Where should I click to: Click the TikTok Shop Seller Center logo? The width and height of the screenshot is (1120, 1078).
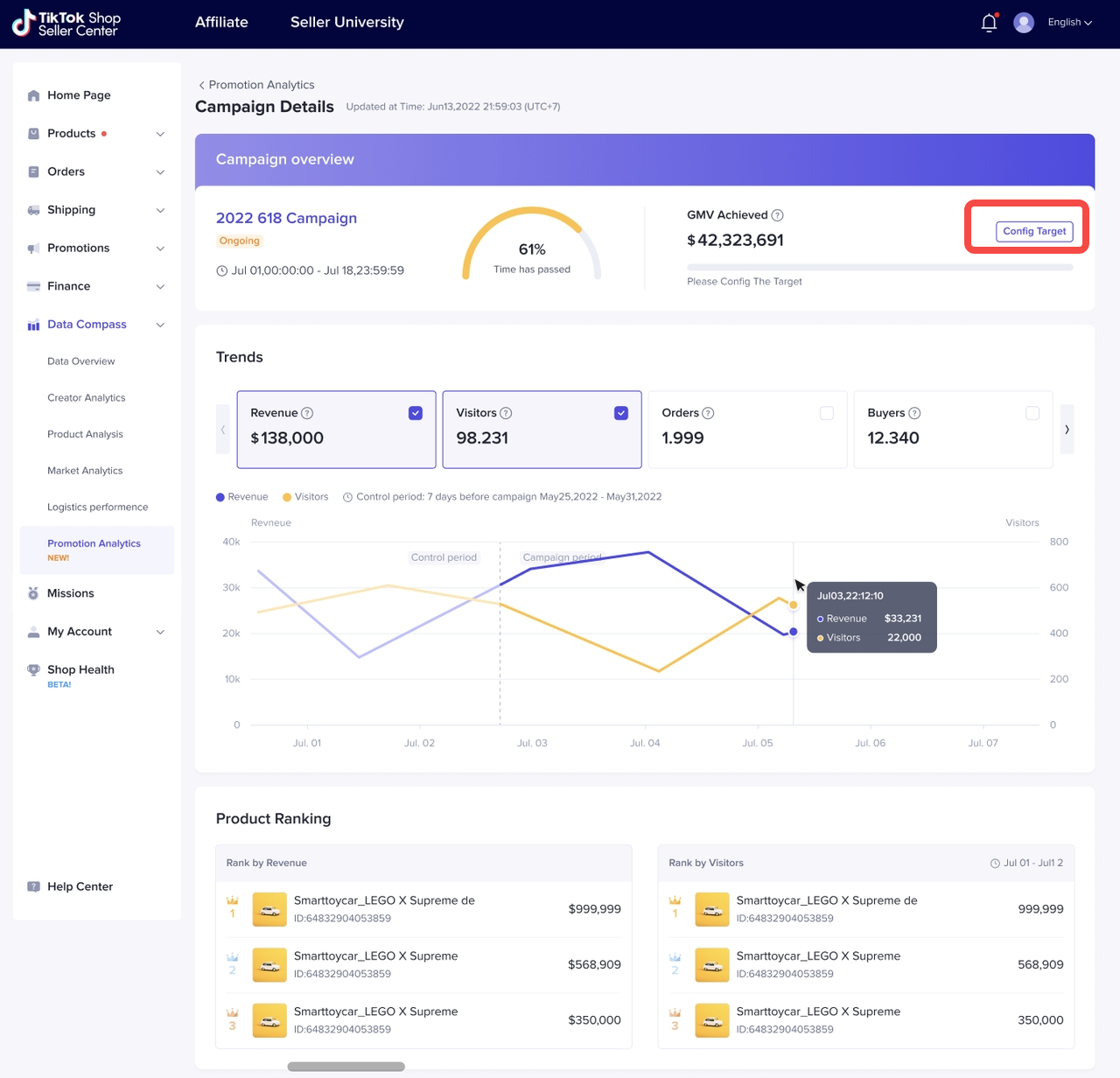tap(66, 24)
